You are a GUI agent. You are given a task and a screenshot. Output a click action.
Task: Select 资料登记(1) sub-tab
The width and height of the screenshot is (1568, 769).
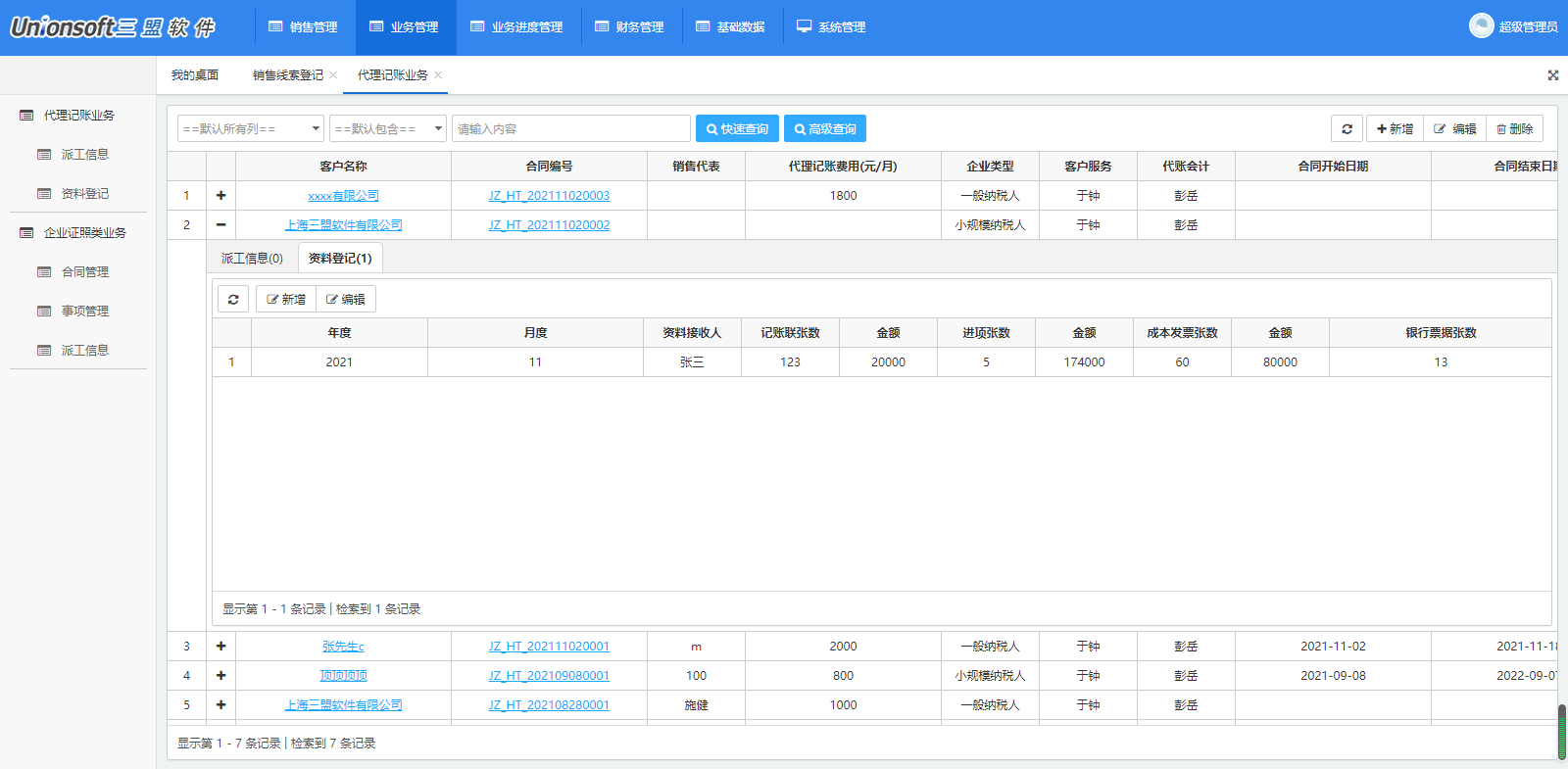coord(340,259)
